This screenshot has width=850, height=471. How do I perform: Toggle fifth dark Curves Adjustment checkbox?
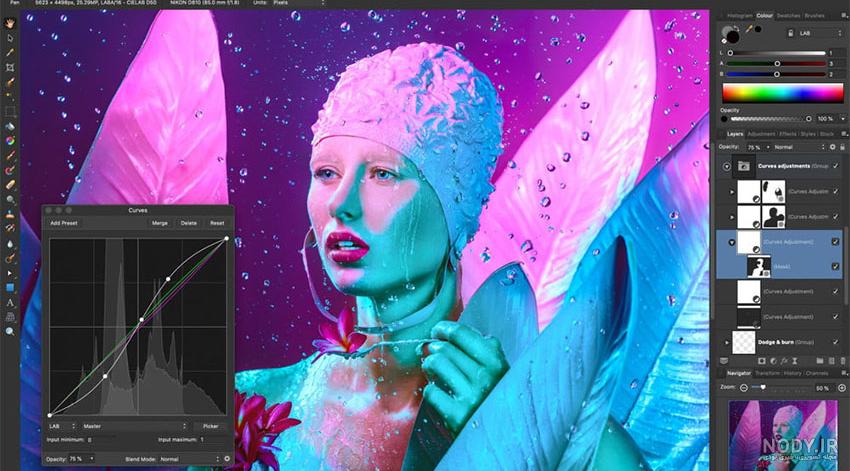[x=835, y=317]
